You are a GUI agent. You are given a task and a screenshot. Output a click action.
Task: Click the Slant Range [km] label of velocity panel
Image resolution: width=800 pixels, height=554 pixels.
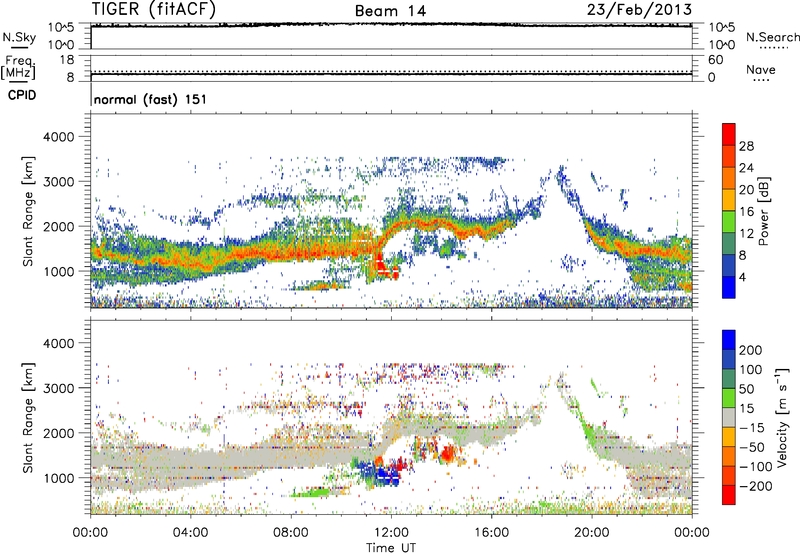pos(28,418)
